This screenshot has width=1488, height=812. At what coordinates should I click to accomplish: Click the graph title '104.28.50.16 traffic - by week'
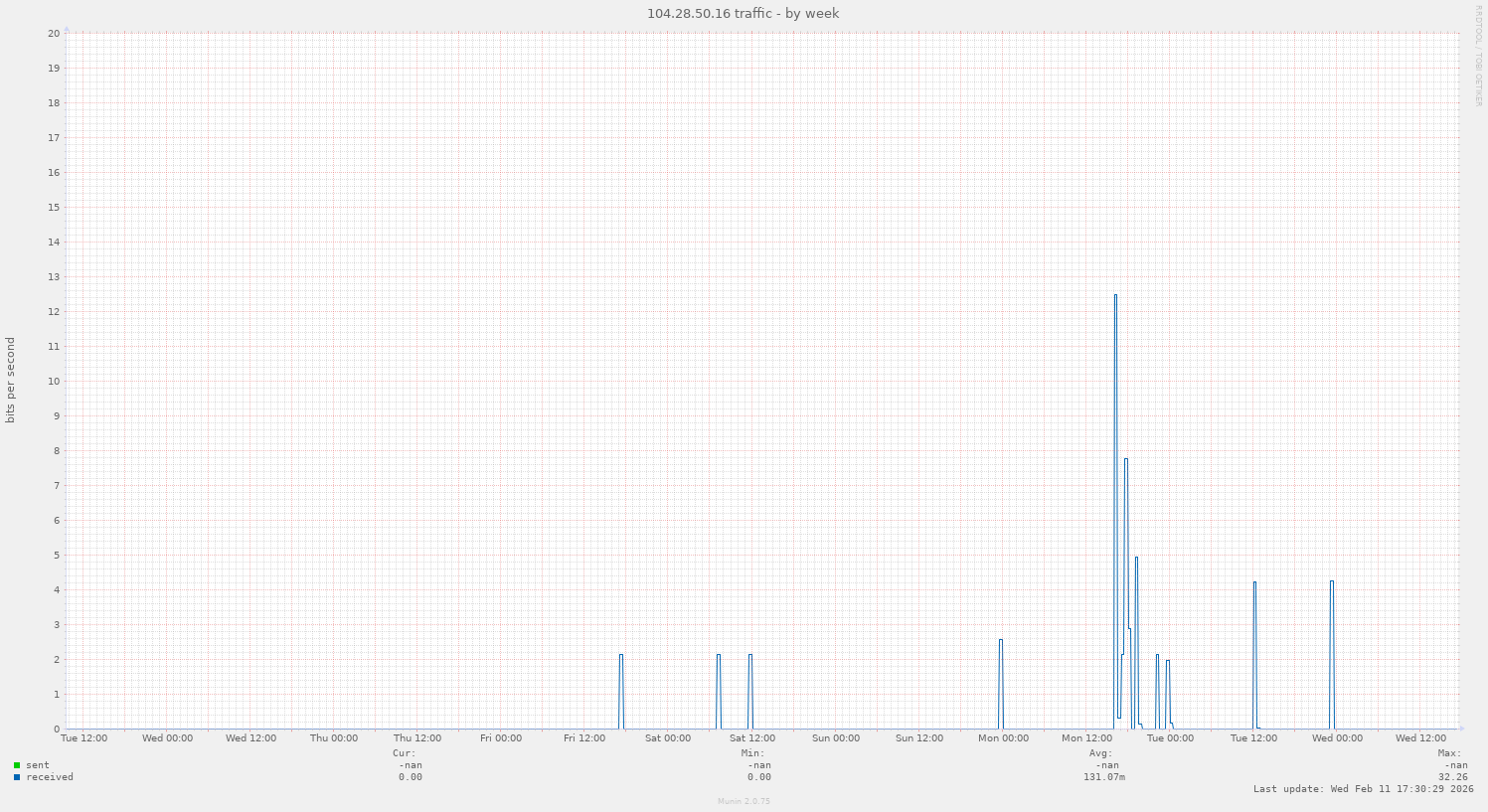(743, 13)
